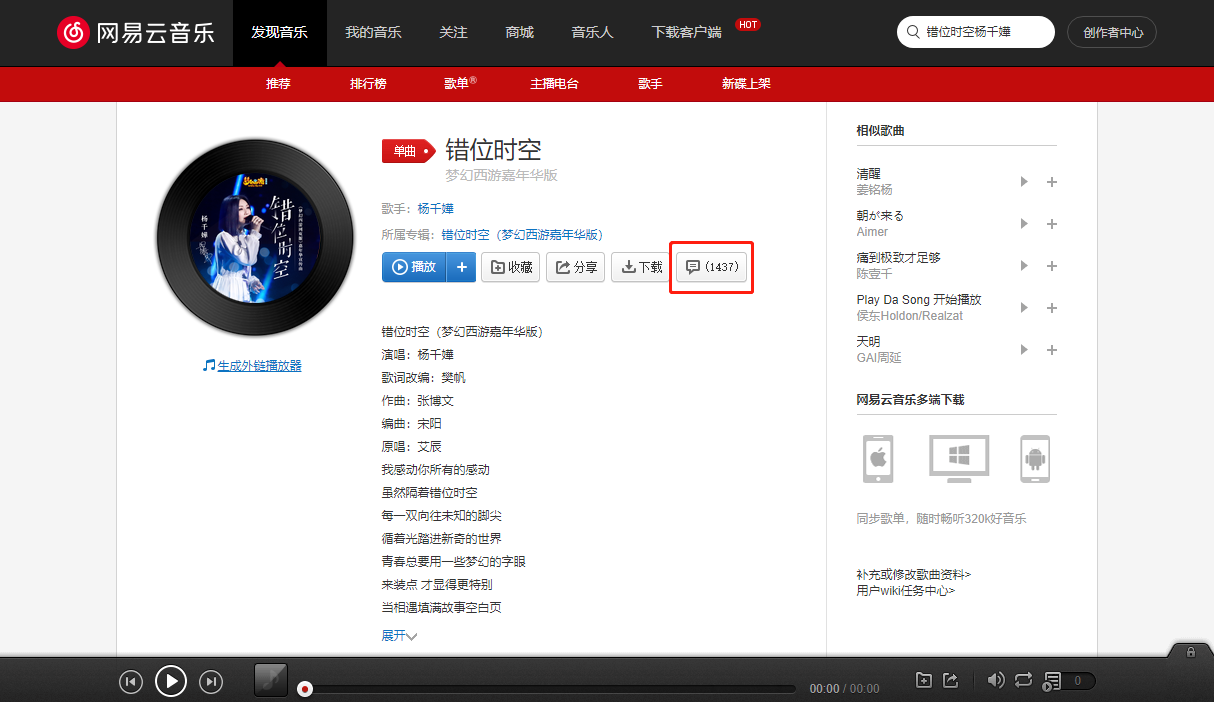Select 歌手 in the red sub-navigation
Viewport: 1214px width, 702px height.
(x=650, y=84)
